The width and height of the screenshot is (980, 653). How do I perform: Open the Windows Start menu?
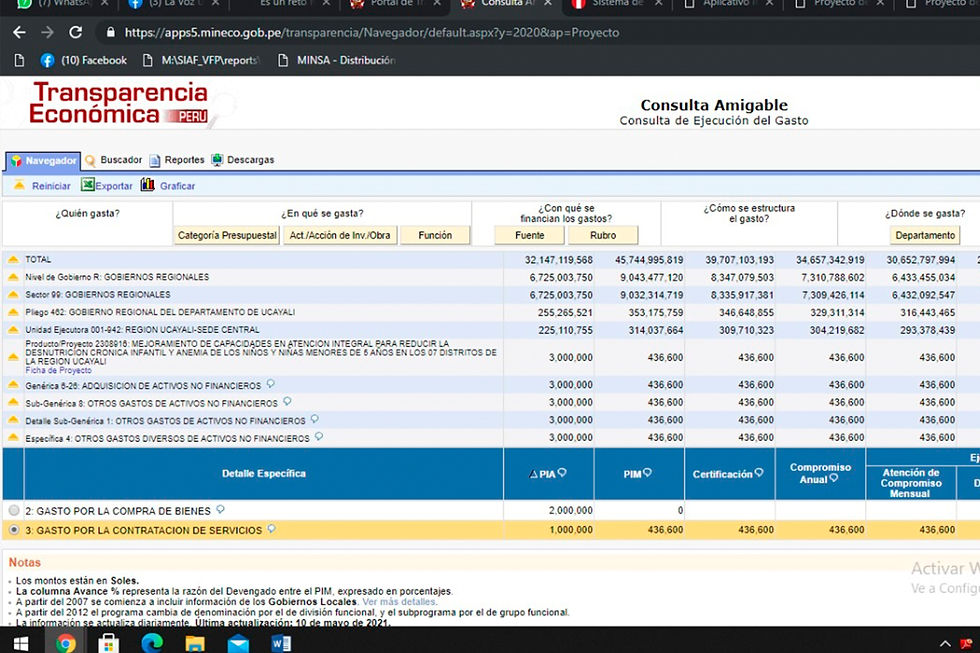tap(21, 643)
